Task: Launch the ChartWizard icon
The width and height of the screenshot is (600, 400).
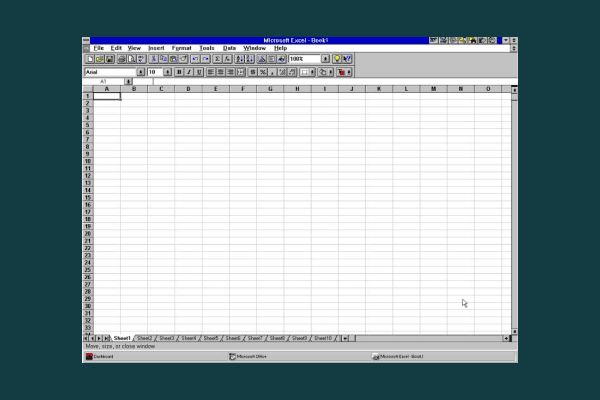Action: [x=260, y=59]
